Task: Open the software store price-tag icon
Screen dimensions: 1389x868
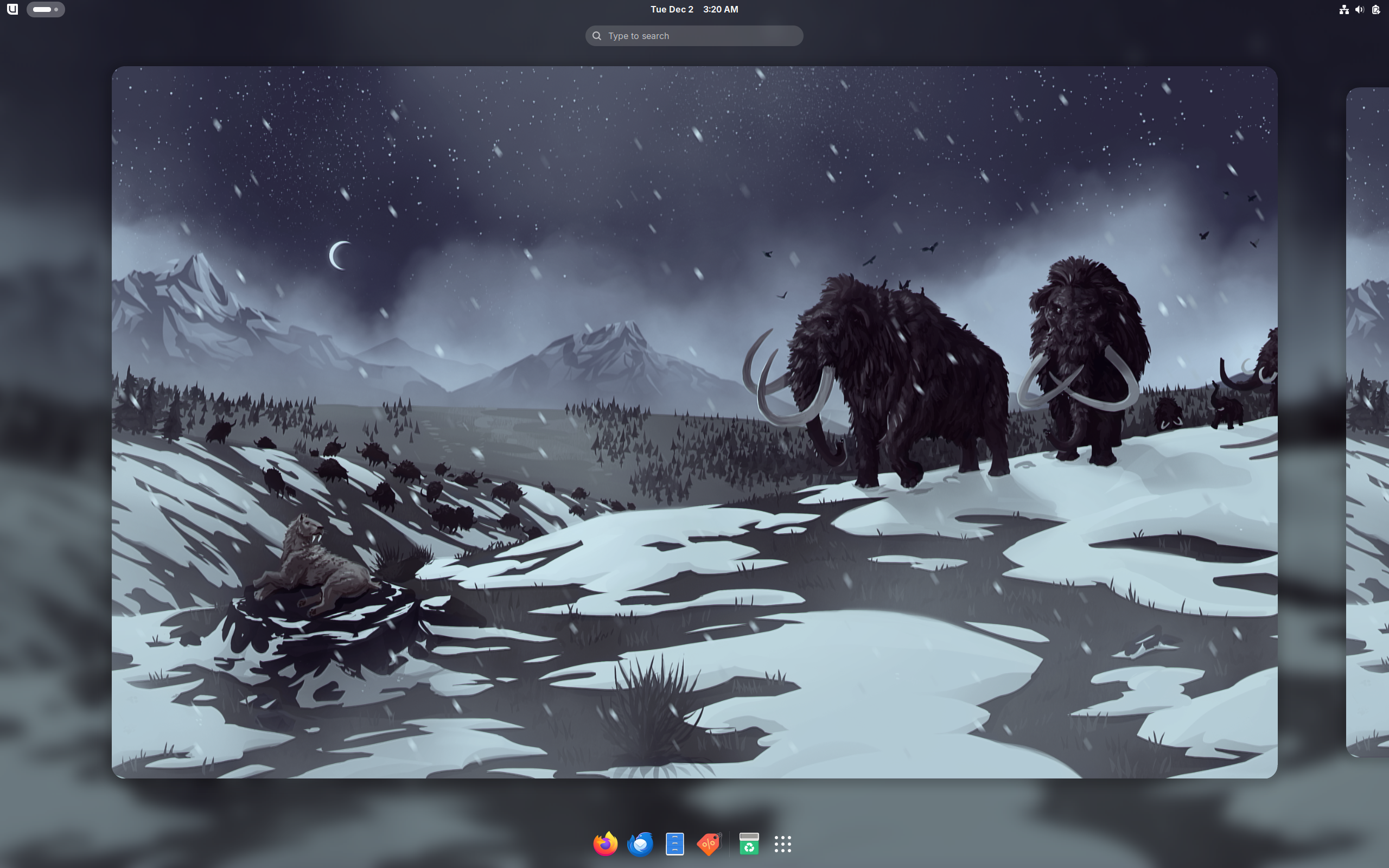Action: pyautogui.click(x=710, y=843)
